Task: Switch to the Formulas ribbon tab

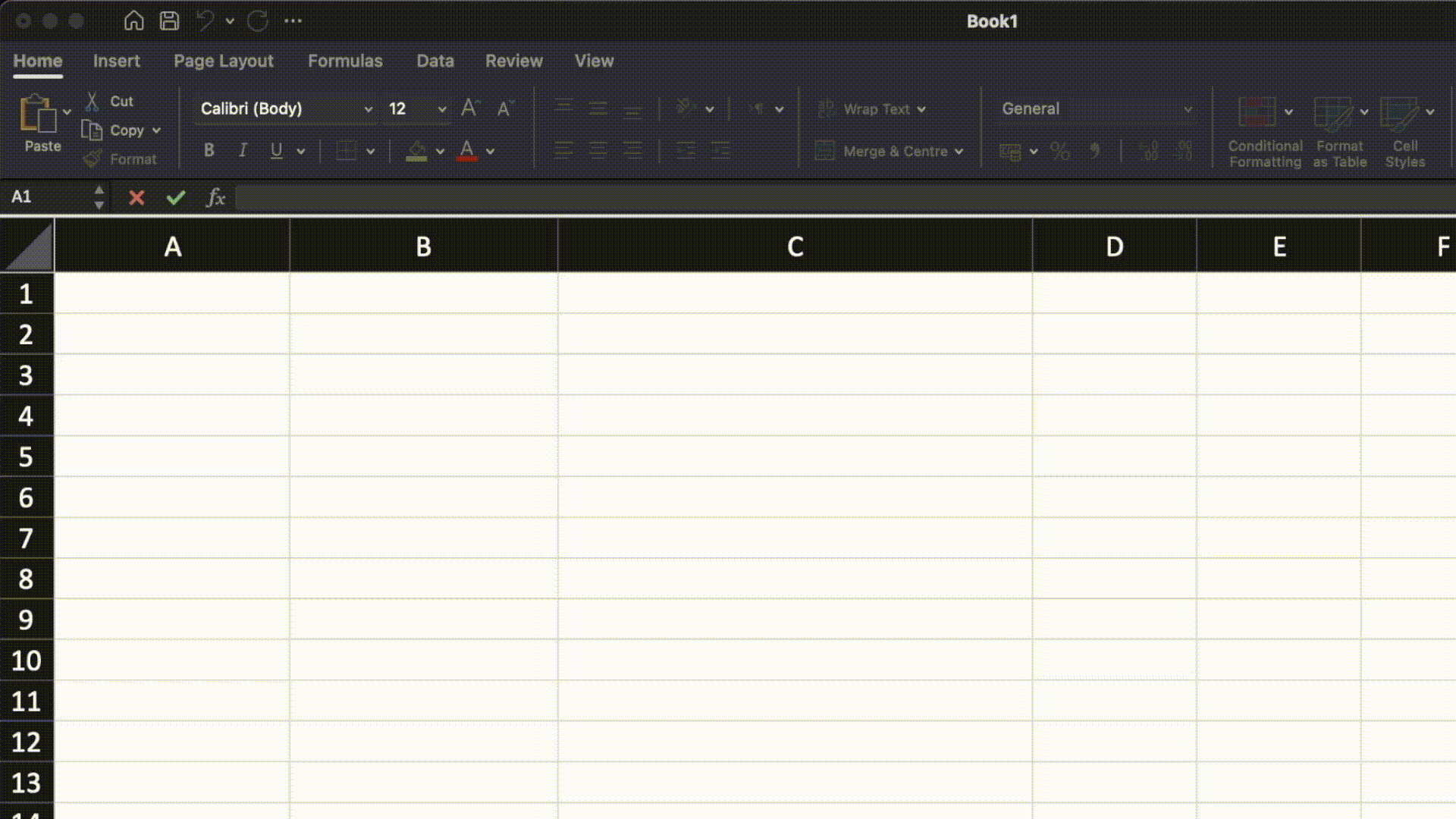Action: pos(345,61)
